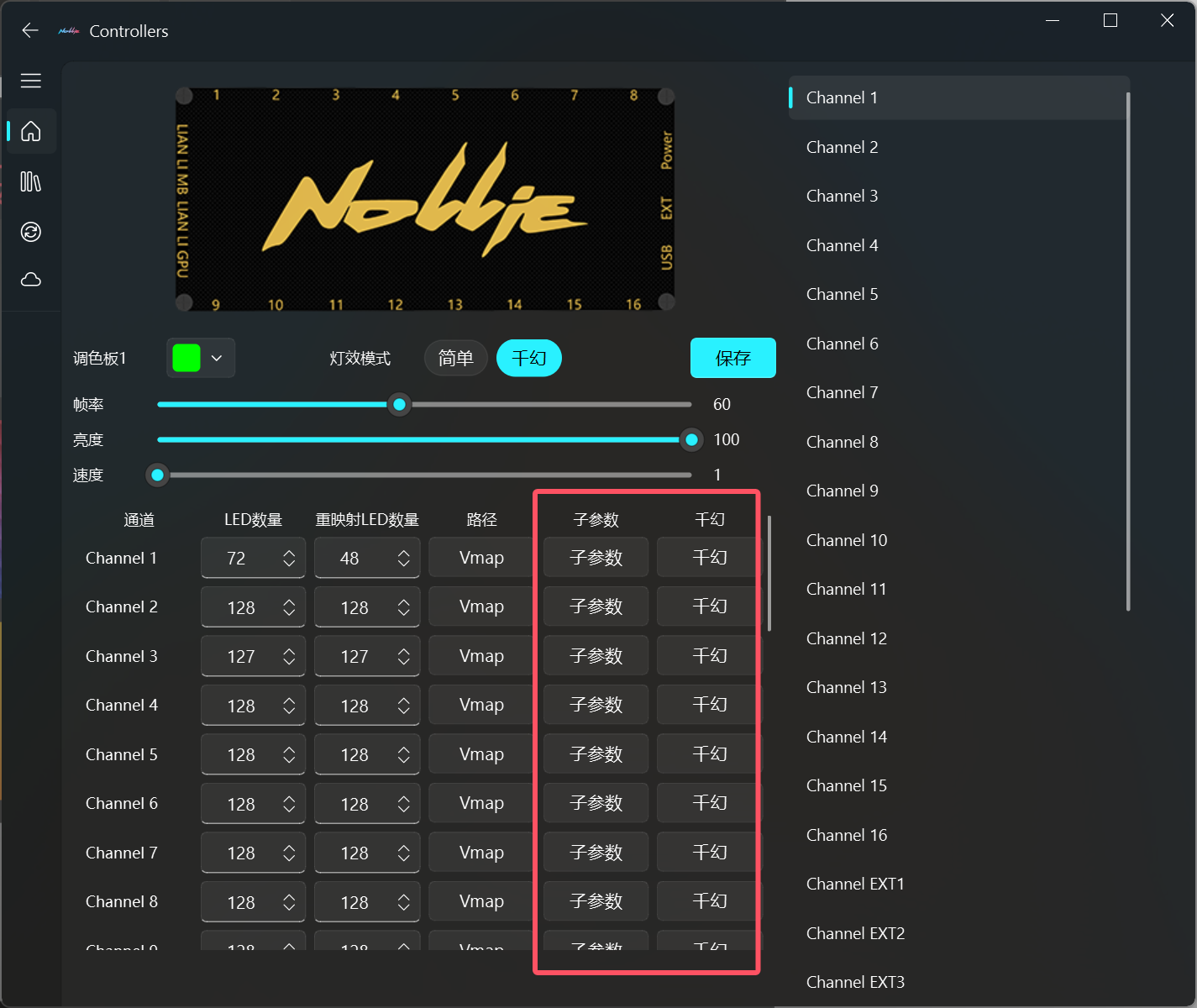Click the 千幻 button for Channel 3
The width and height of the screenshot is (1197, 1008).
click(710, 656)
